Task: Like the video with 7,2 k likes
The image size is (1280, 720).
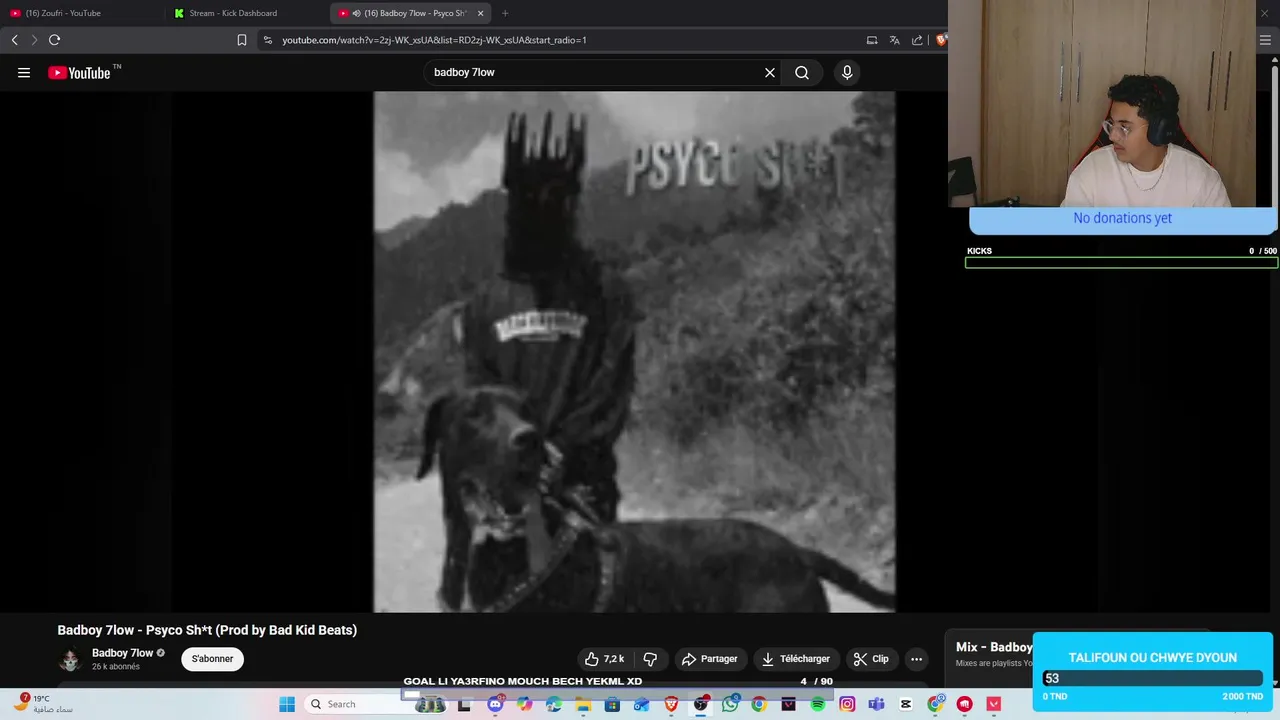Action: point(605,659)
